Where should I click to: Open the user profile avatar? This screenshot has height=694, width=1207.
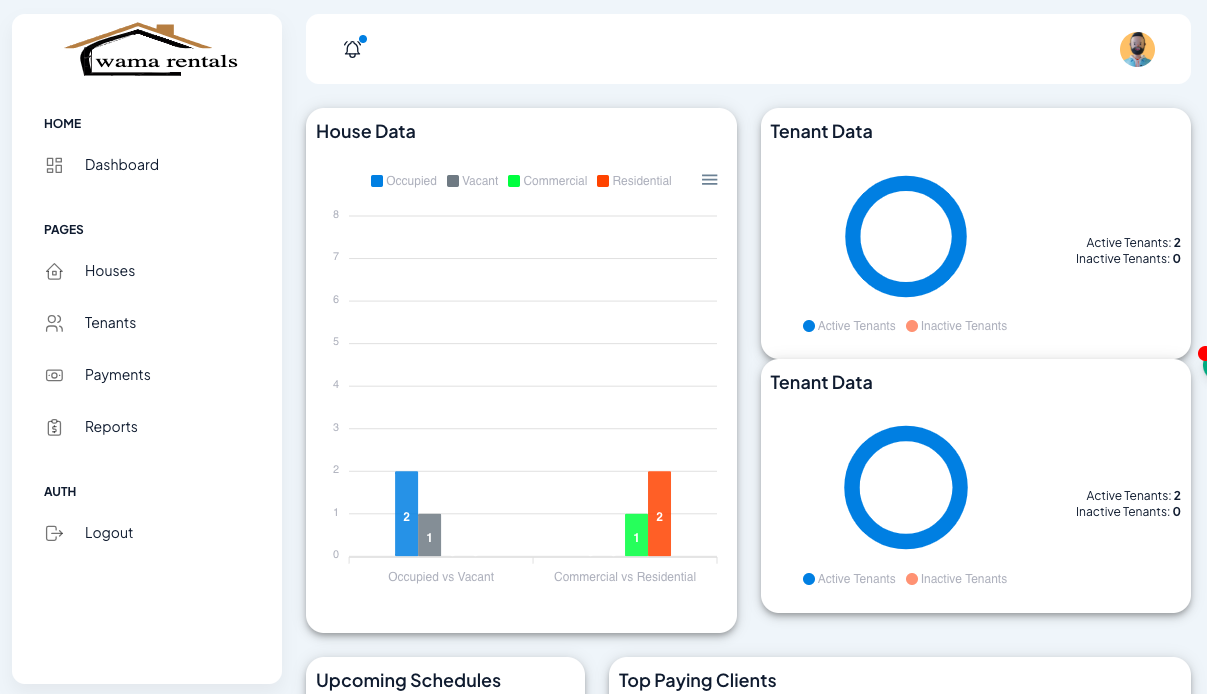1137,49
